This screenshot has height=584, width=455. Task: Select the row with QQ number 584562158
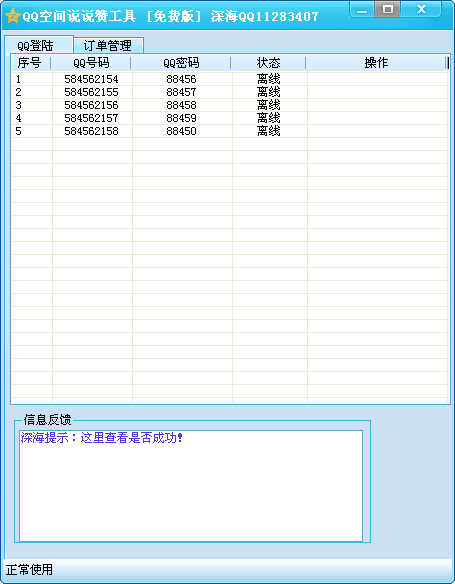[230, 131]
